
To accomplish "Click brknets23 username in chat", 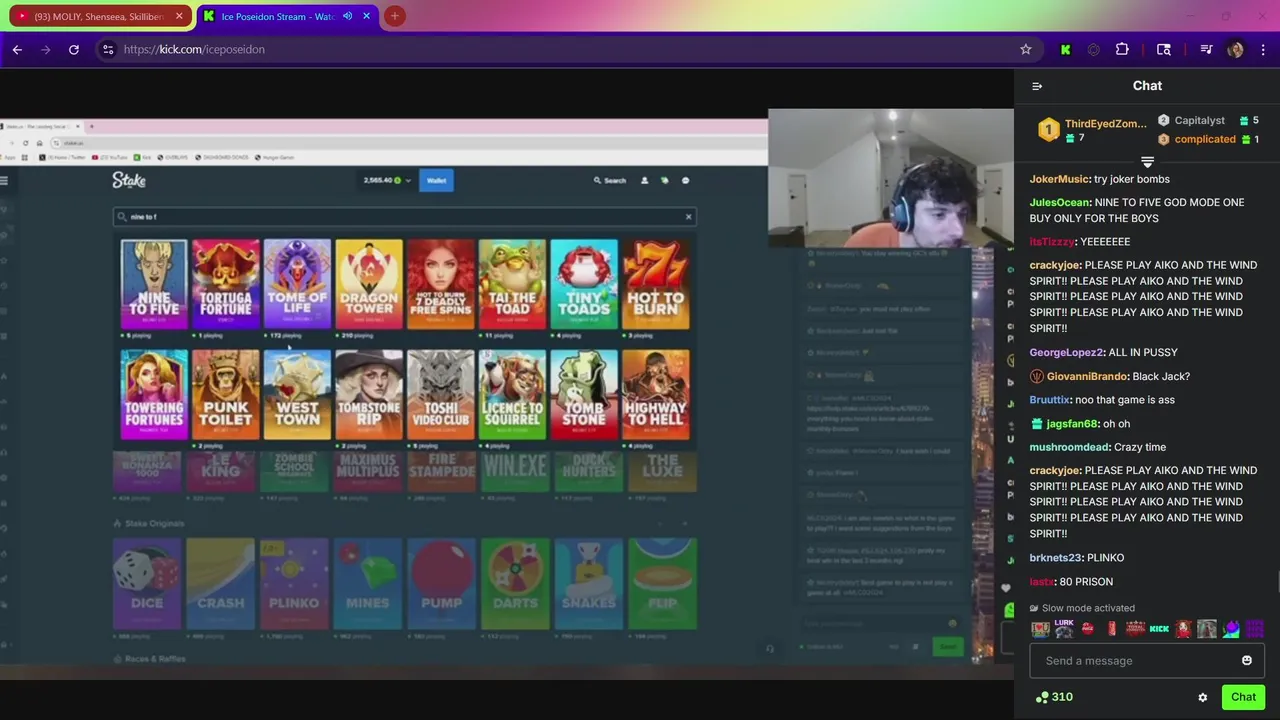I will (x=1055, y=558).
